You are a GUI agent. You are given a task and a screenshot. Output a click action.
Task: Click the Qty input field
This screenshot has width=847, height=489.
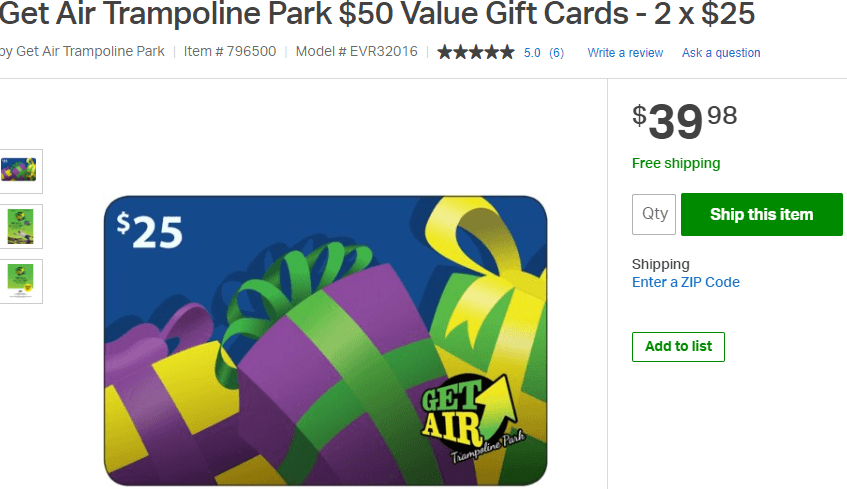pos(654,215)
